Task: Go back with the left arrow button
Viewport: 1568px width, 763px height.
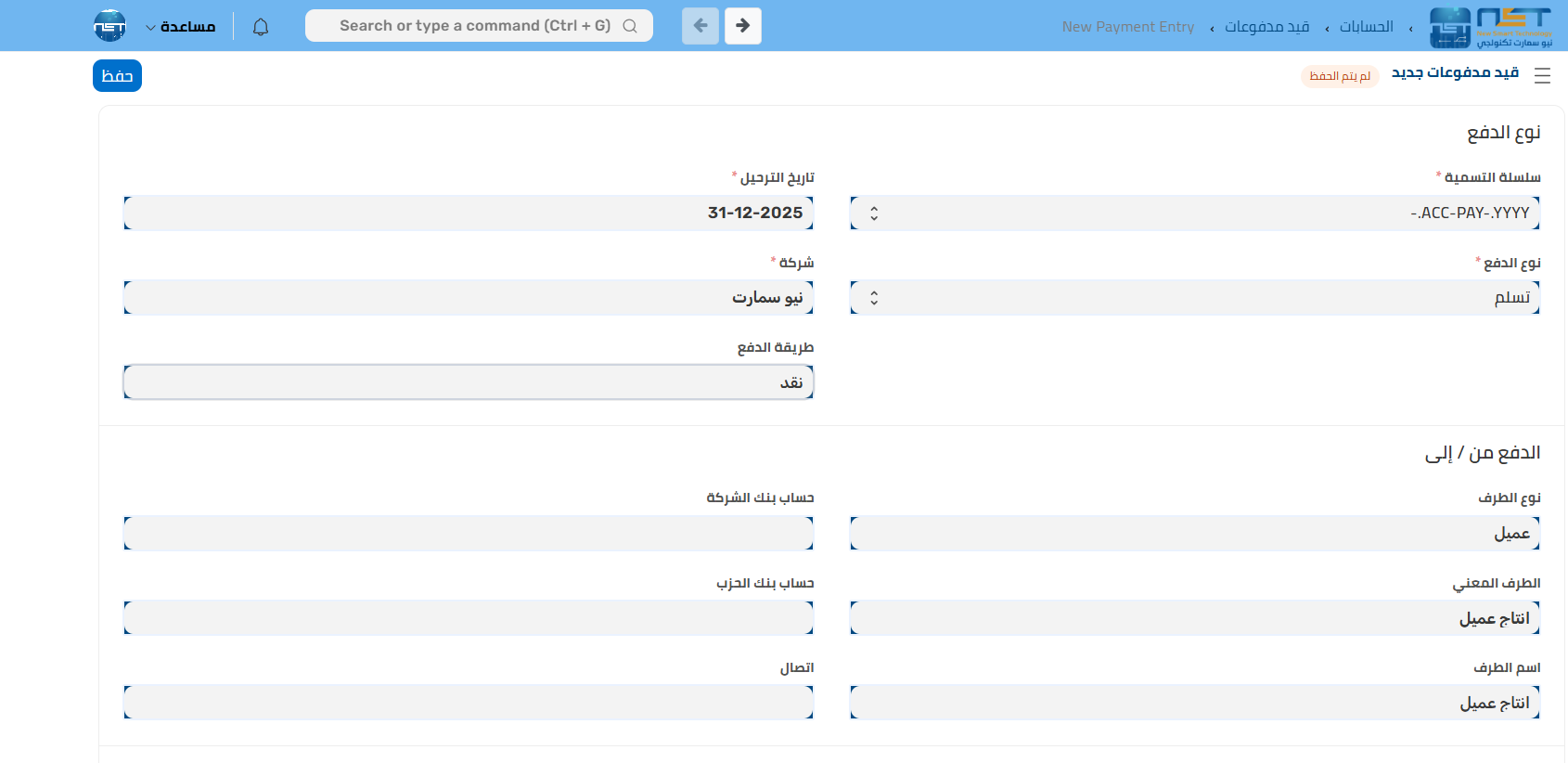Action: [700, 26]
